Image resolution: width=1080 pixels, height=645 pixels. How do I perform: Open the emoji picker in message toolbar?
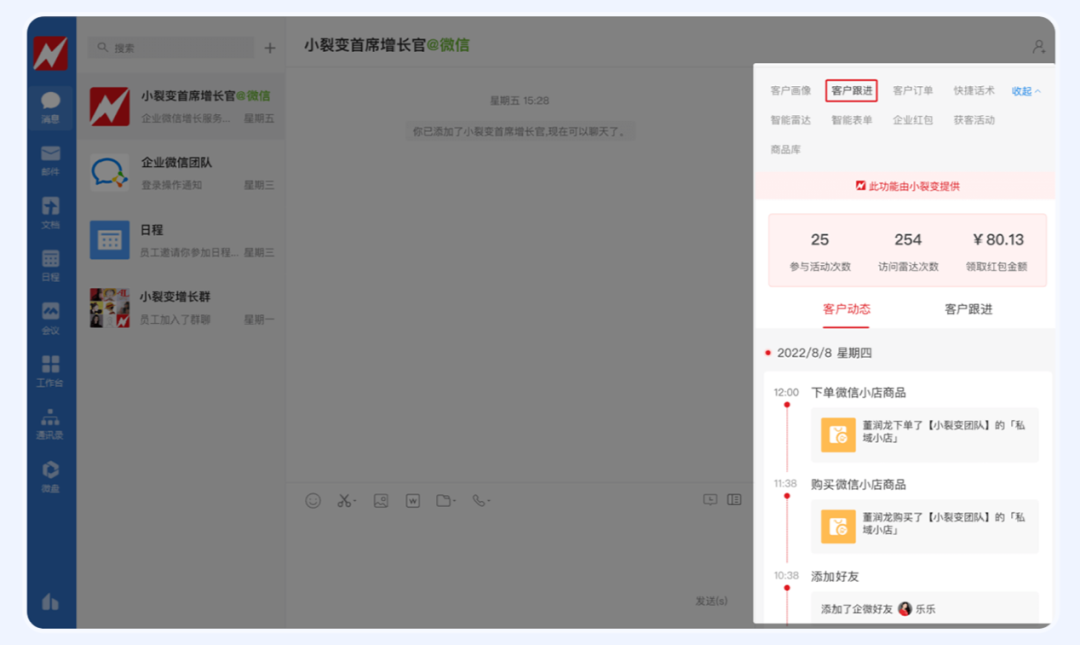(315, 501)
